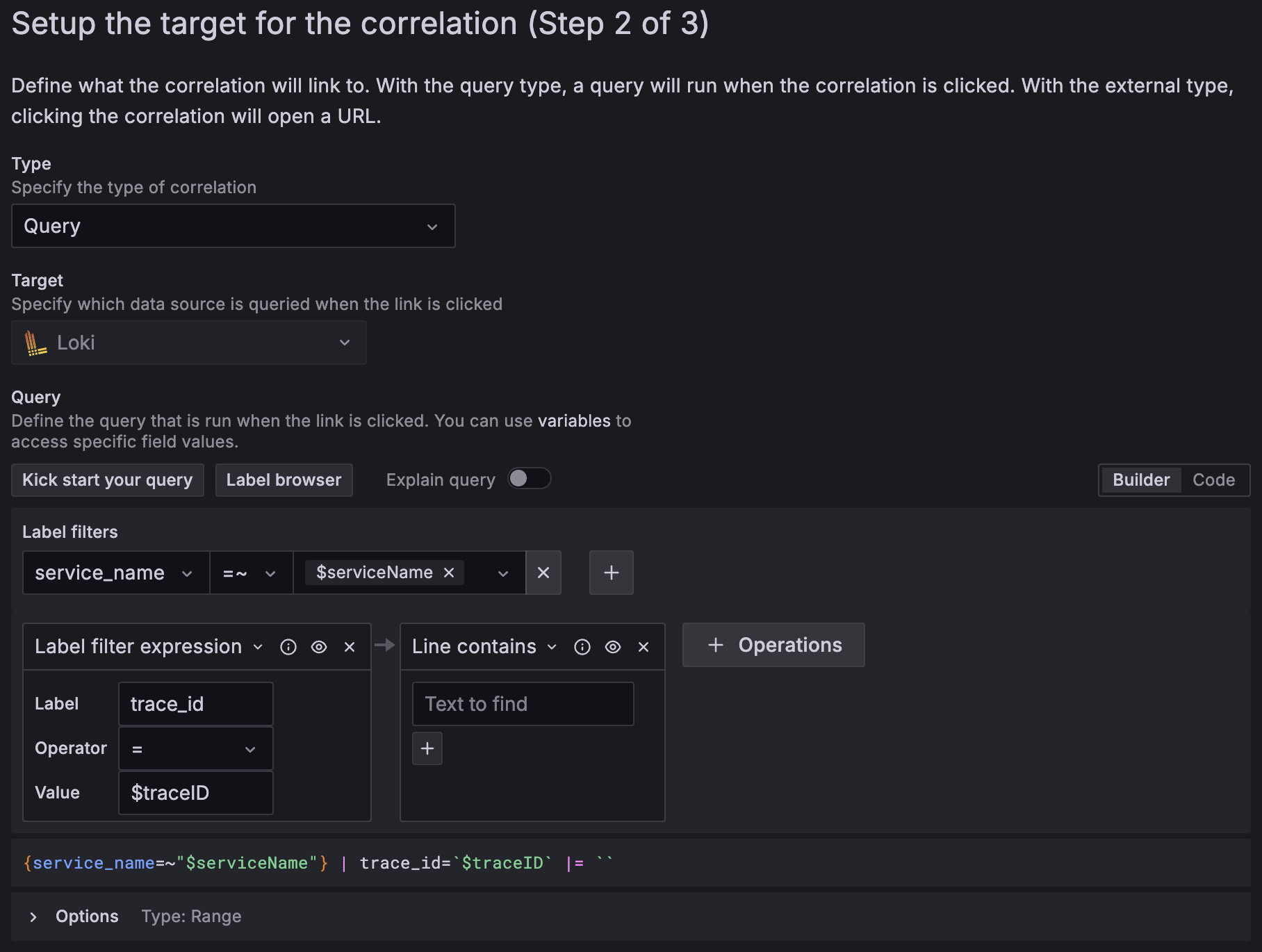Image resolution: width=1262 pixels, height=952 pixels.
Task: Remove the $serviceName value chip
Action: pyautogui.click(x=449, y=573)
